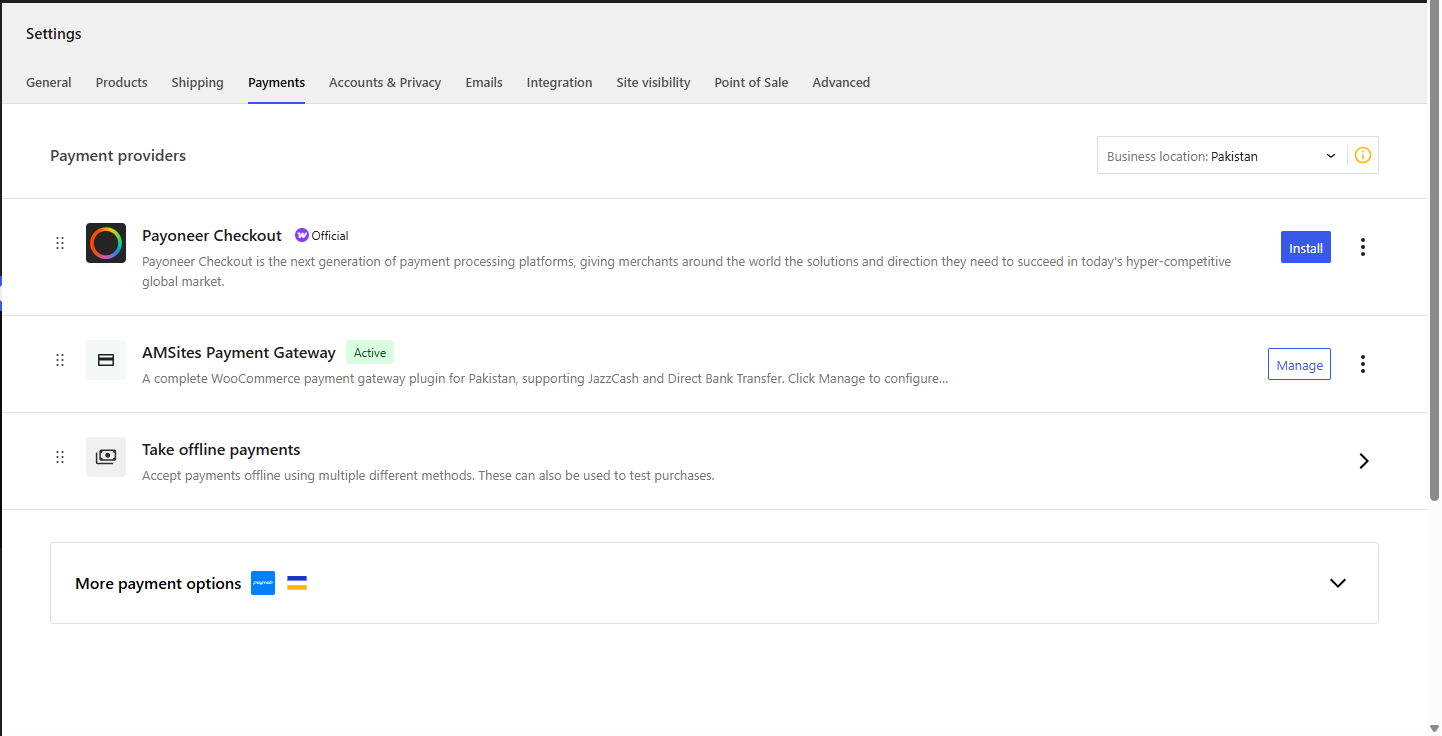The width and height of the screenshot is (1442, 736).
Task: Grab the drag handle beside Take offline payments
Action: [x=60, y=457]
